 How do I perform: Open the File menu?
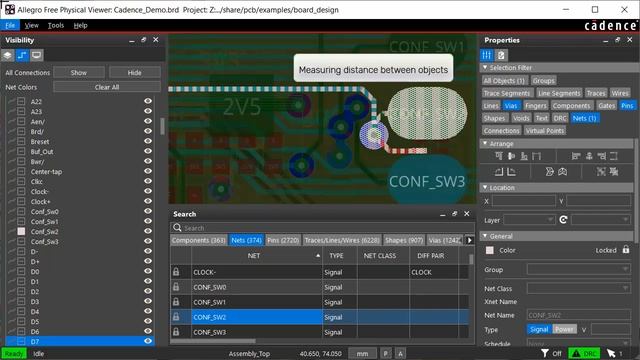pos(10,25)
